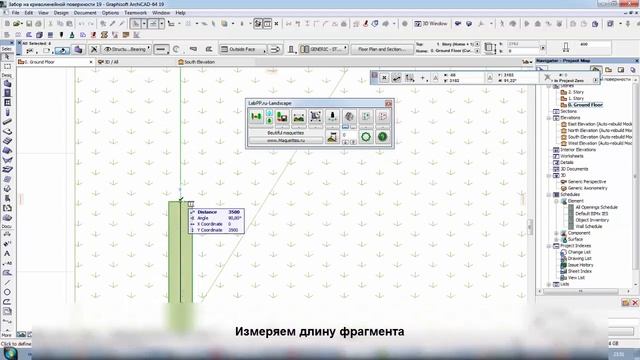Click Navigator horizontal scrollbar
640x360 pixels.
coord(580,291)
